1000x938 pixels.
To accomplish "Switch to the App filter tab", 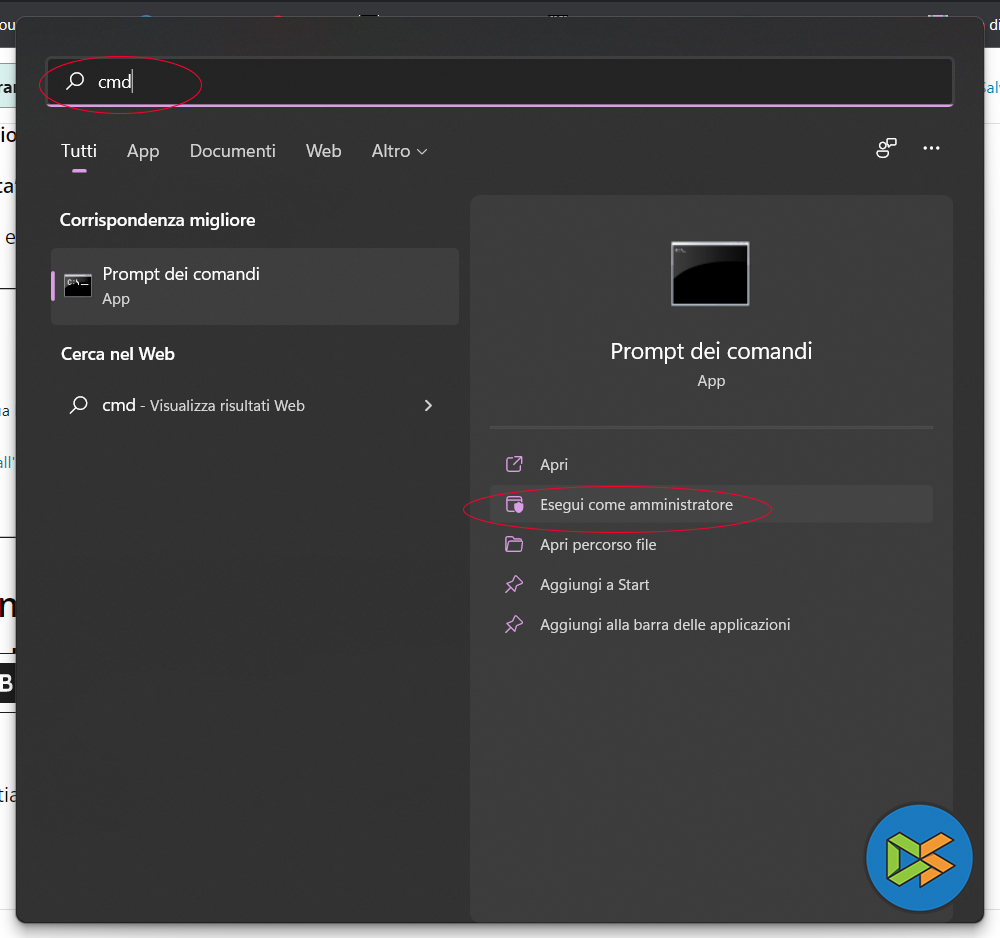I will 143,151.
